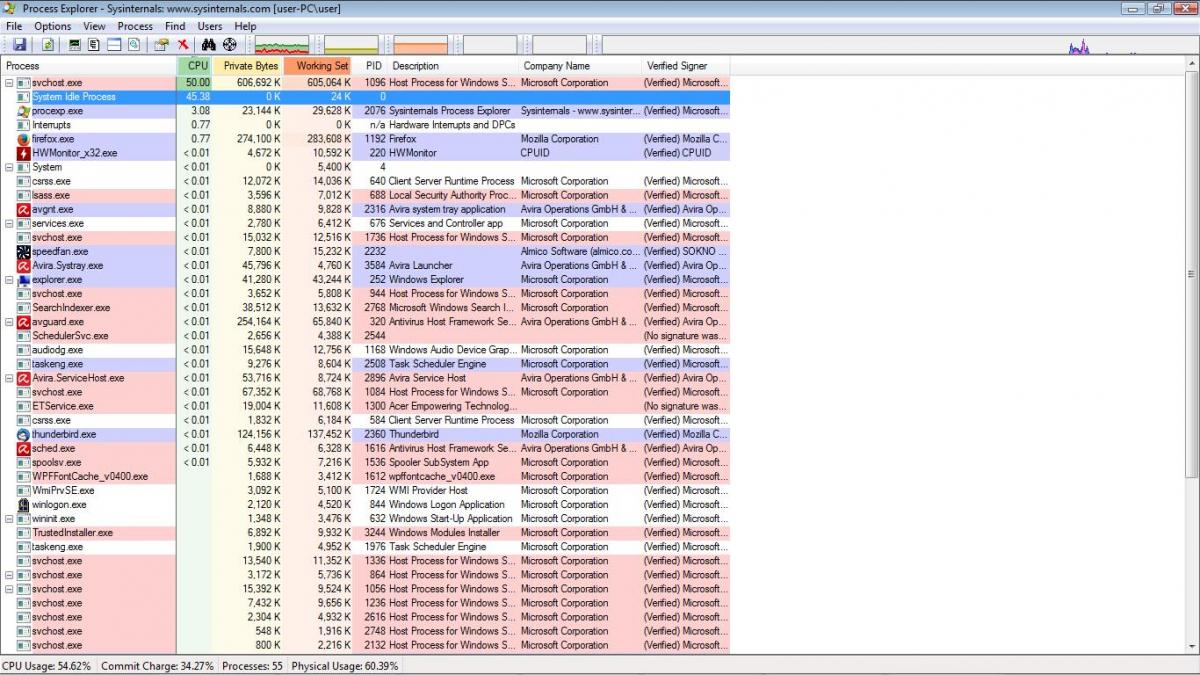Viewport: 1200px width, 675px height.
Task: Click the Avira icon beside avgnt.exe
Action: 24,209
